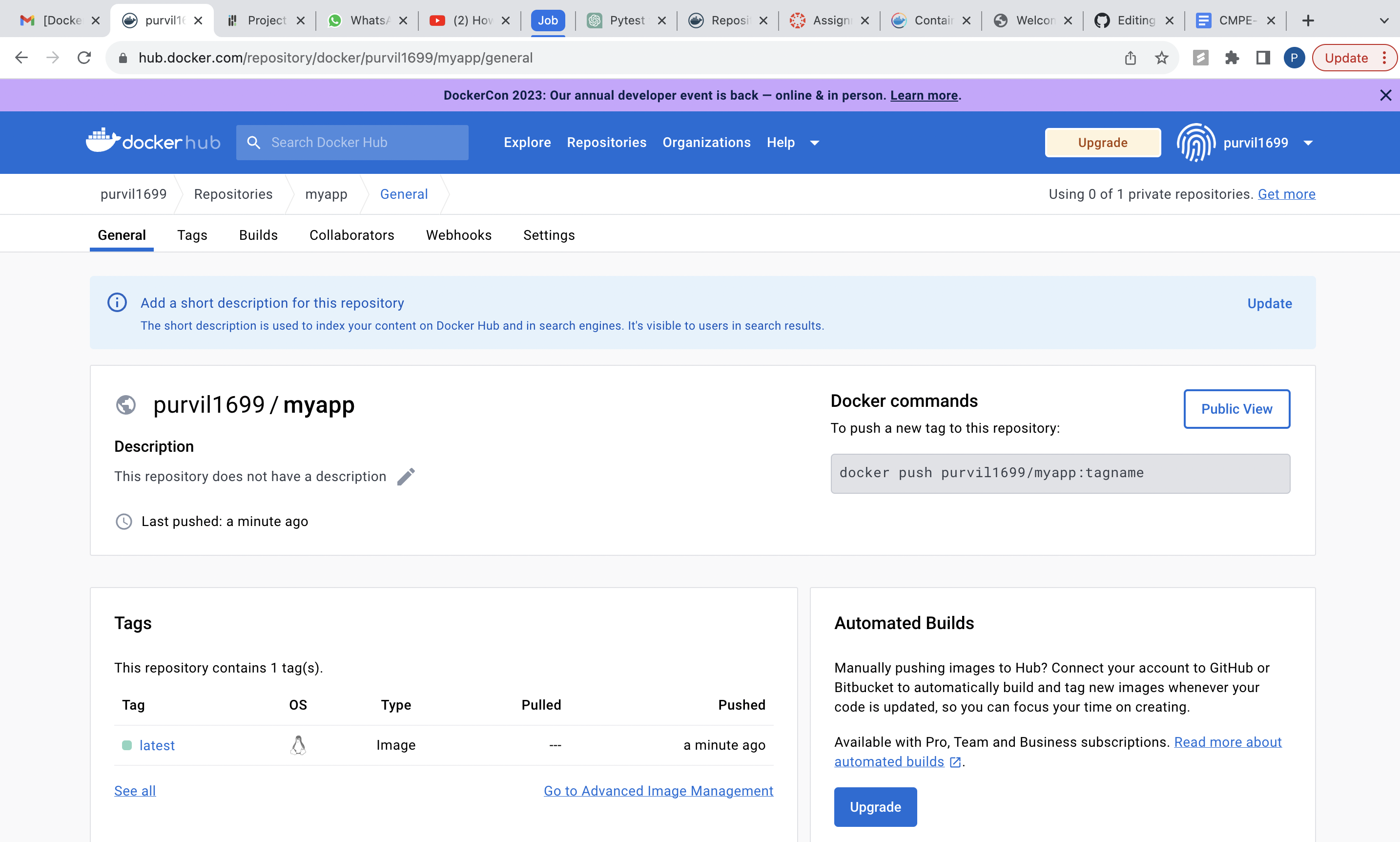
Task: Click the Linux penguin OS icon
Action: coord(298,744)
